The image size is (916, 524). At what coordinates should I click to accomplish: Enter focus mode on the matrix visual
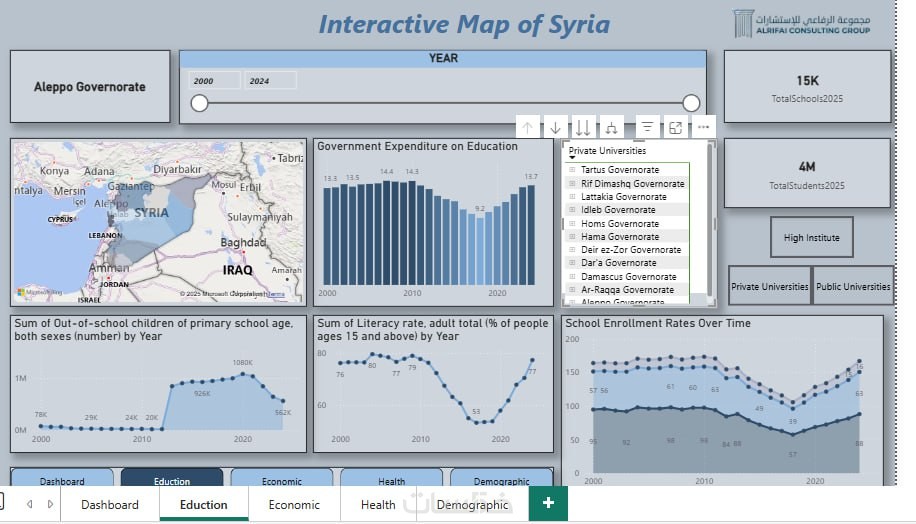tap(675, 127)
